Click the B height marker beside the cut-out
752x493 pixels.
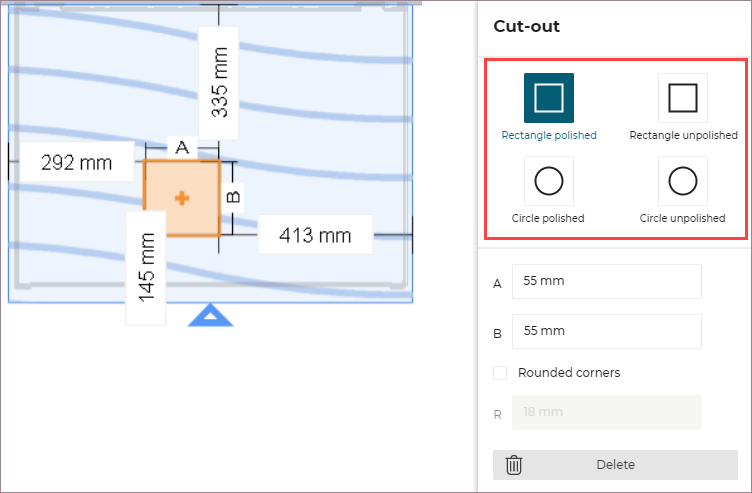point(234,197)
